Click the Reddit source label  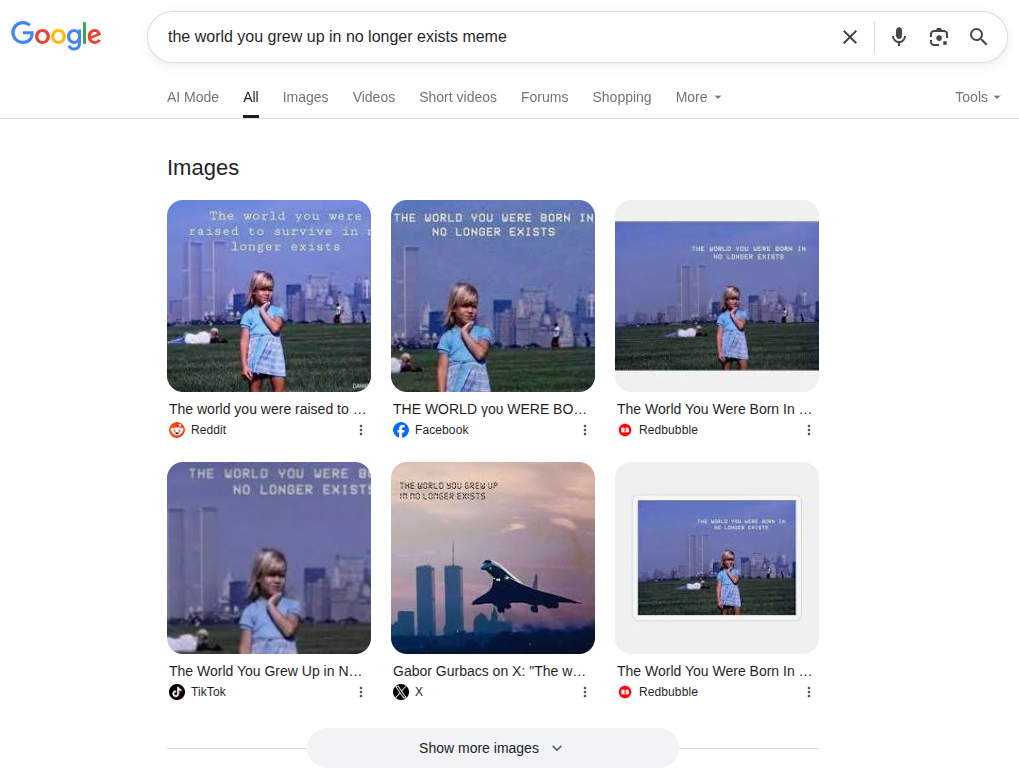pos(209,430)
